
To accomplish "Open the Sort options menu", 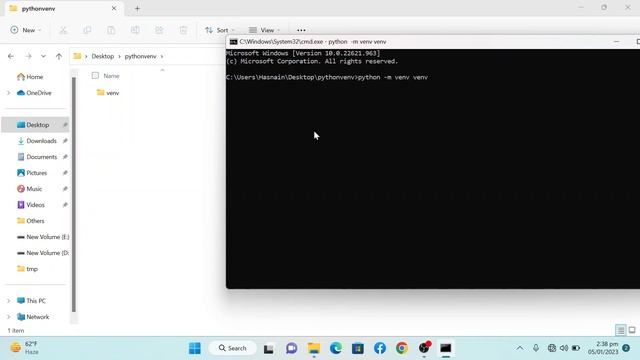I will click(220, 30).
